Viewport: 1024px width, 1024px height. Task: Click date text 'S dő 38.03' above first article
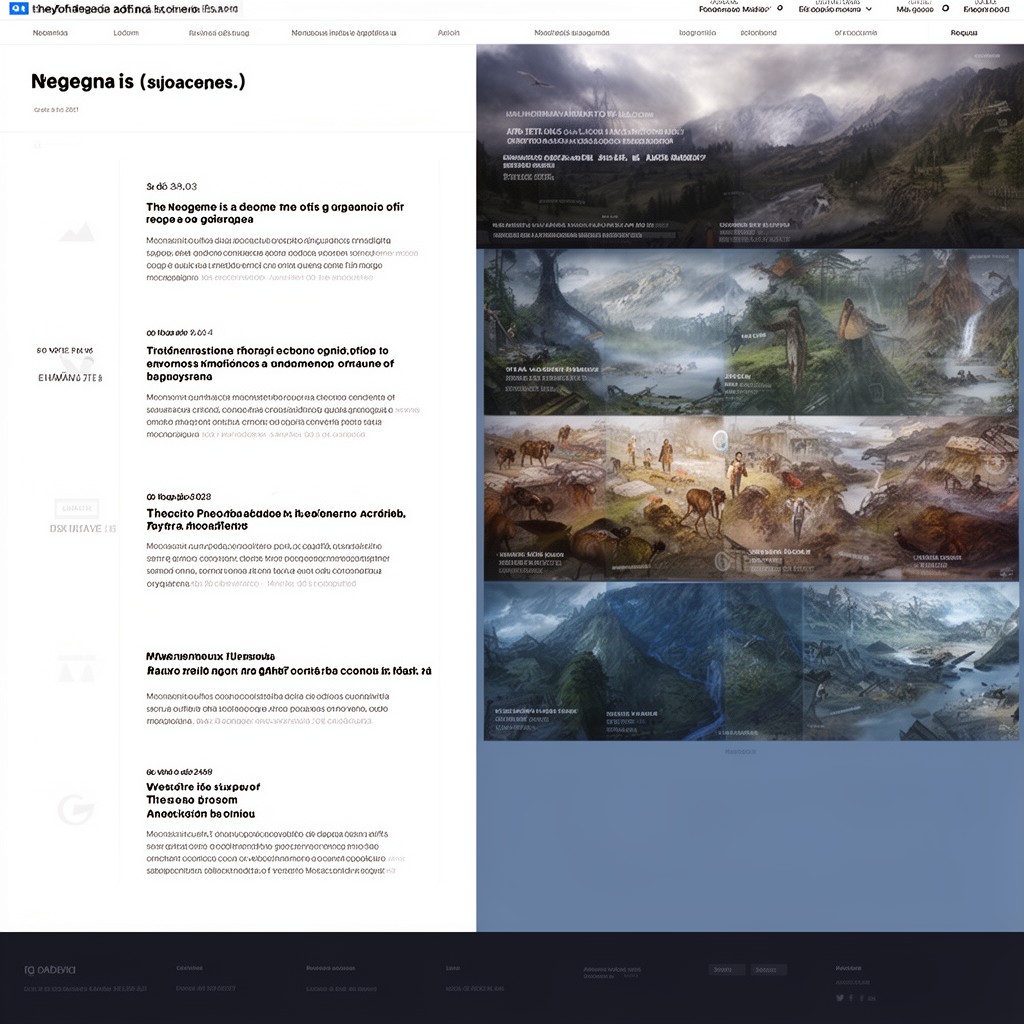(x=171, y=186)
